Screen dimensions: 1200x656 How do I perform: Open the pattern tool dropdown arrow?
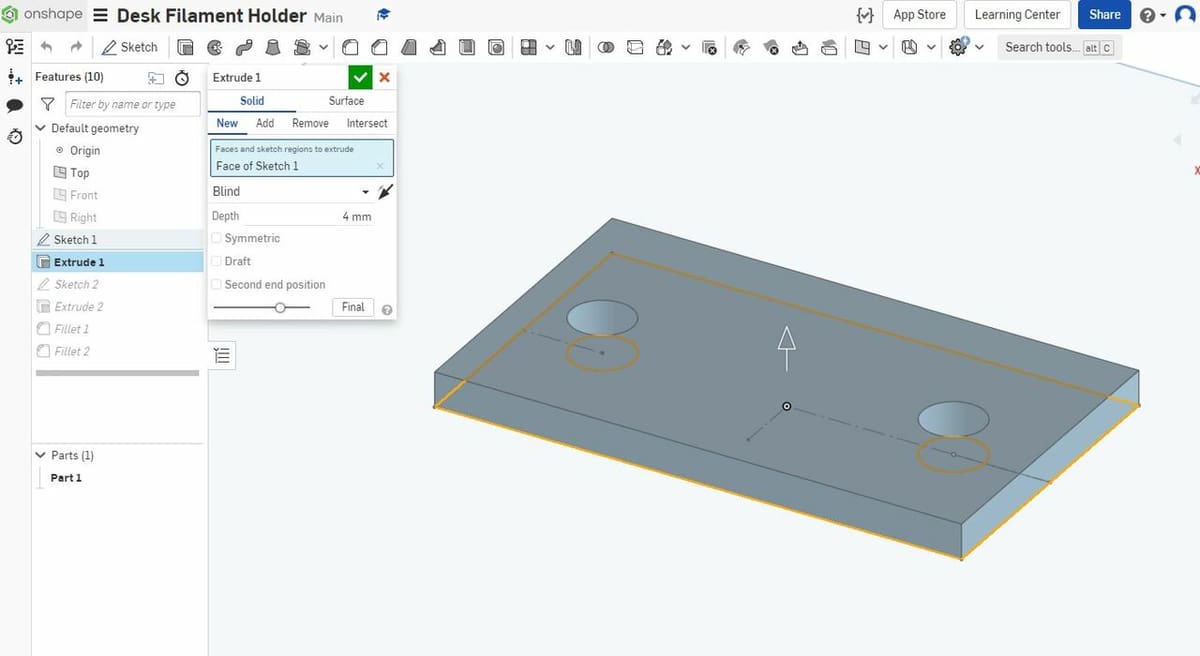550,47
